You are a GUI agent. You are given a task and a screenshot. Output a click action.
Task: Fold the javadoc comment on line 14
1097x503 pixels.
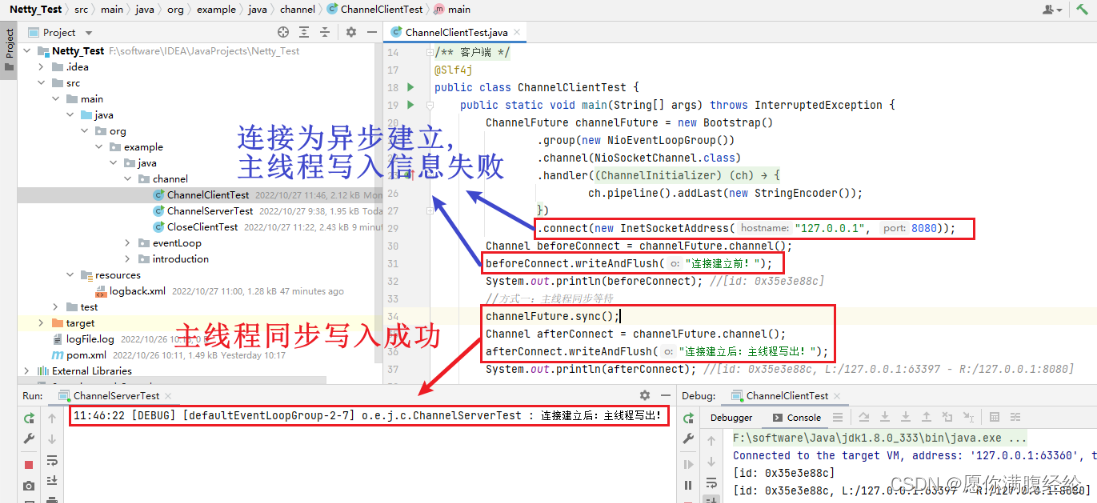[x=430, y=52]
